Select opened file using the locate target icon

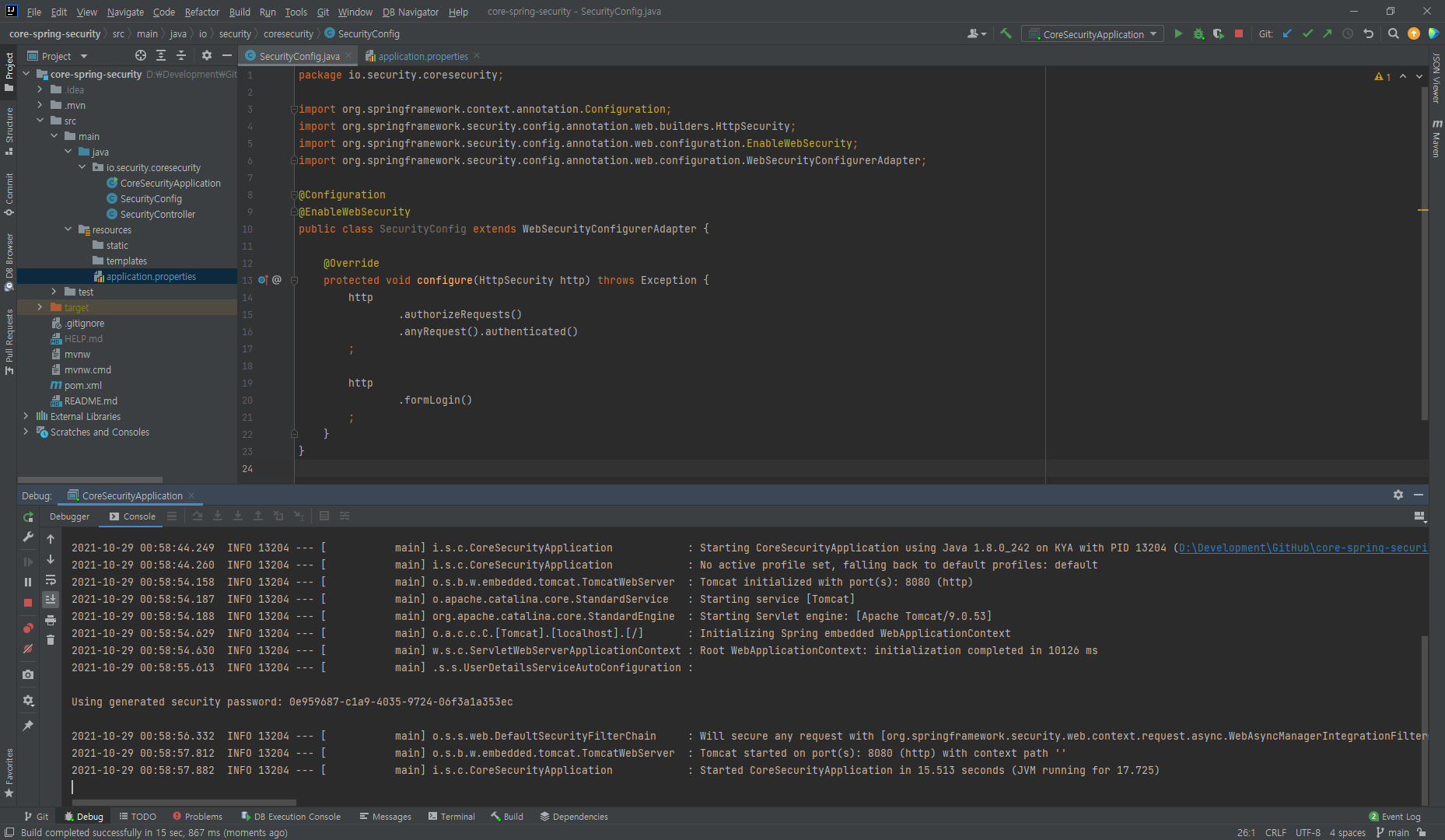(x=141, y=56)
